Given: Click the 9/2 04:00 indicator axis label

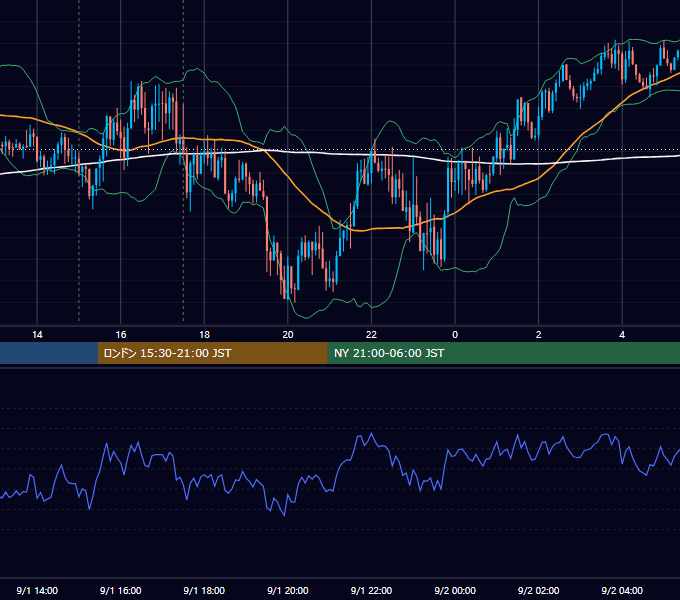Looking at the screenshot, I should click(x=622, y=590).
